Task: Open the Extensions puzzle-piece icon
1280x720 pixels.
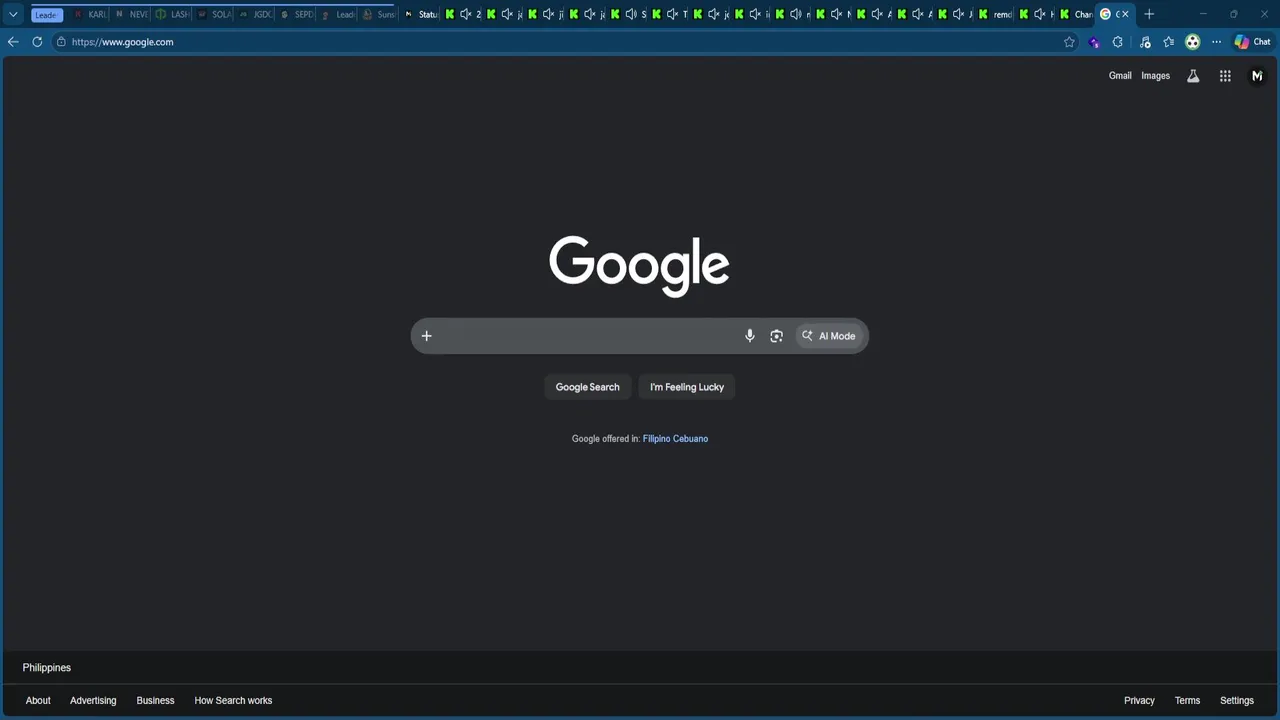Action: click(1118, 42)
